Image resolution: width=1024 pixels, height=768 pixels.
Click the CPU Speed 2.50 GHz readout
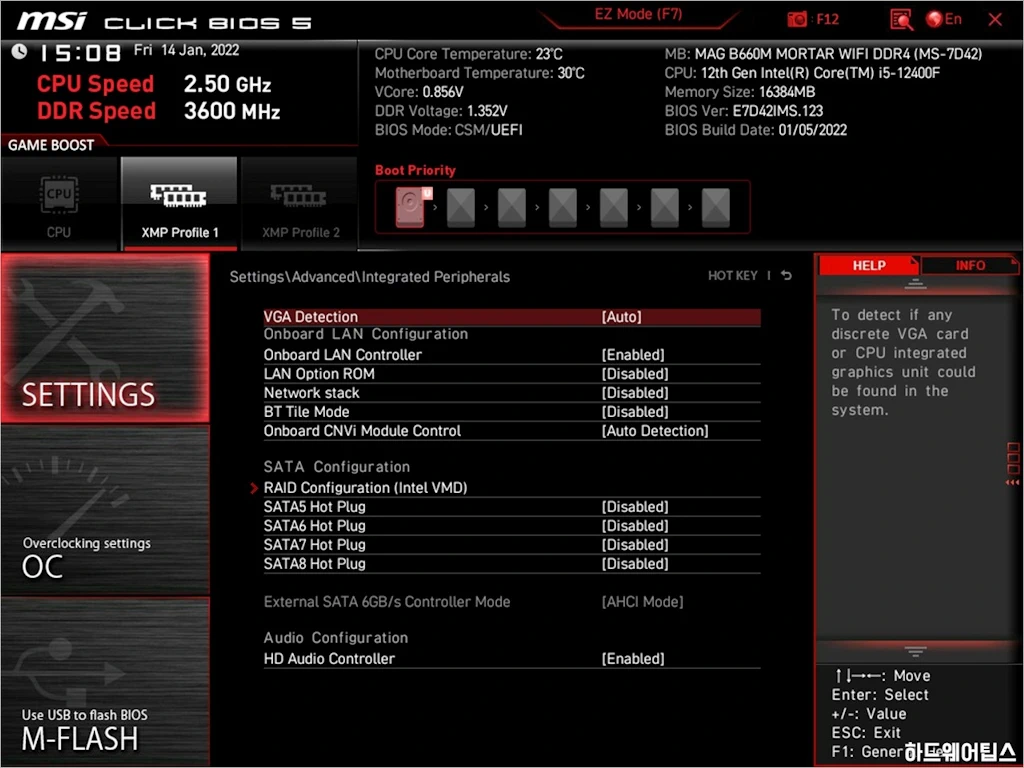click(154, 84)
